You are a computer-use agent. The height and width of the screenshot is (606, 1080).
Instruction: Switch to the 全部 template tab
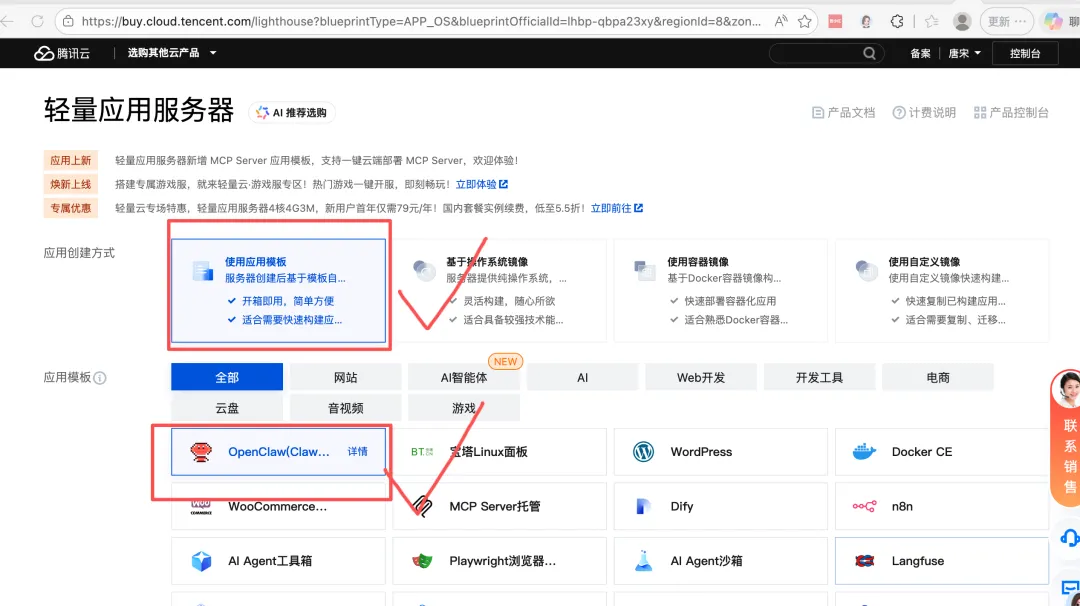tap(227, 377)
